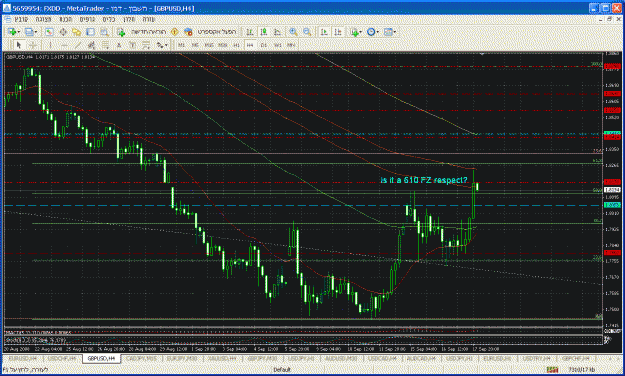The width and height of the screenshot is (625, 376).
Task: Launch the Strategy Tester icon
Action: (x=104, y=32)
